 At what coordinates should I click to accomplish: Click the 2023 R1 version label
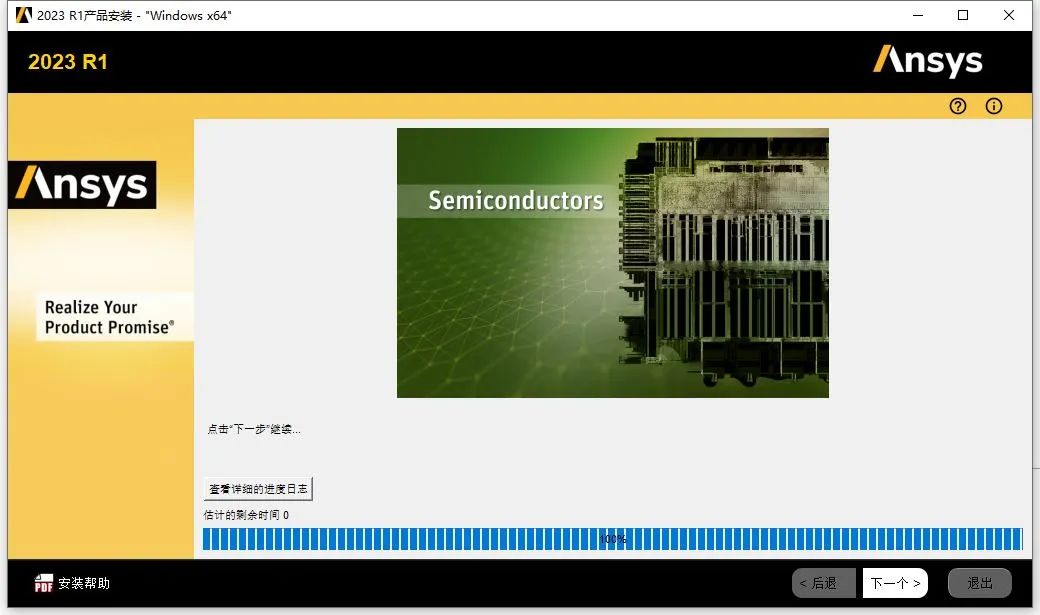pos(67,61)
